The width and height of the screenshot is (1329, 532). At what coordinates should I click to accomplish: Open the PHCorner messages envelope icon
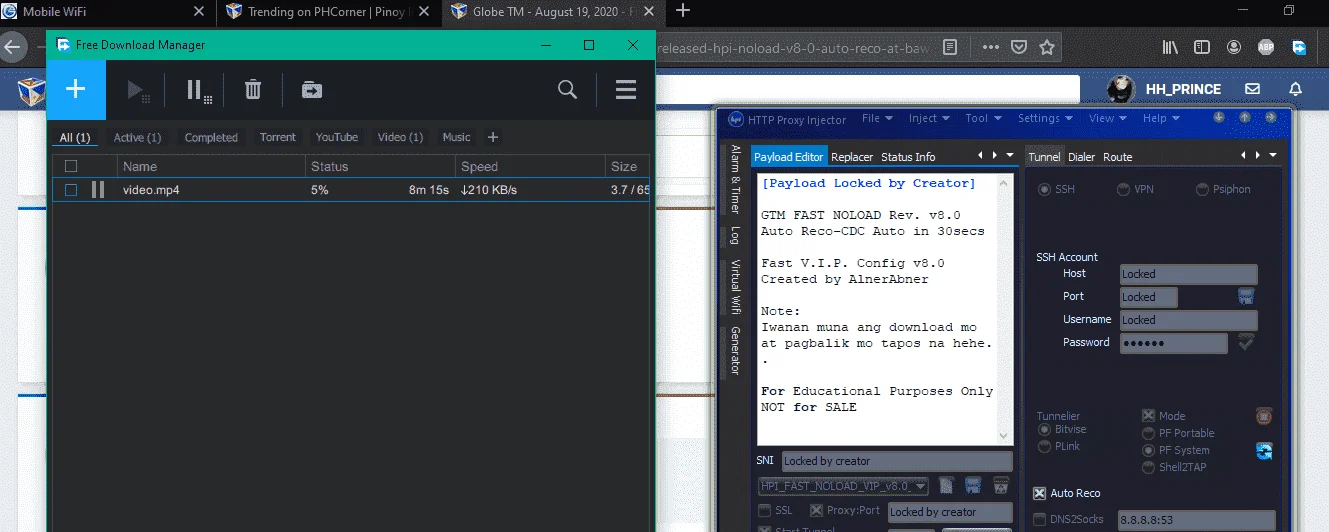coord(1252,89)
